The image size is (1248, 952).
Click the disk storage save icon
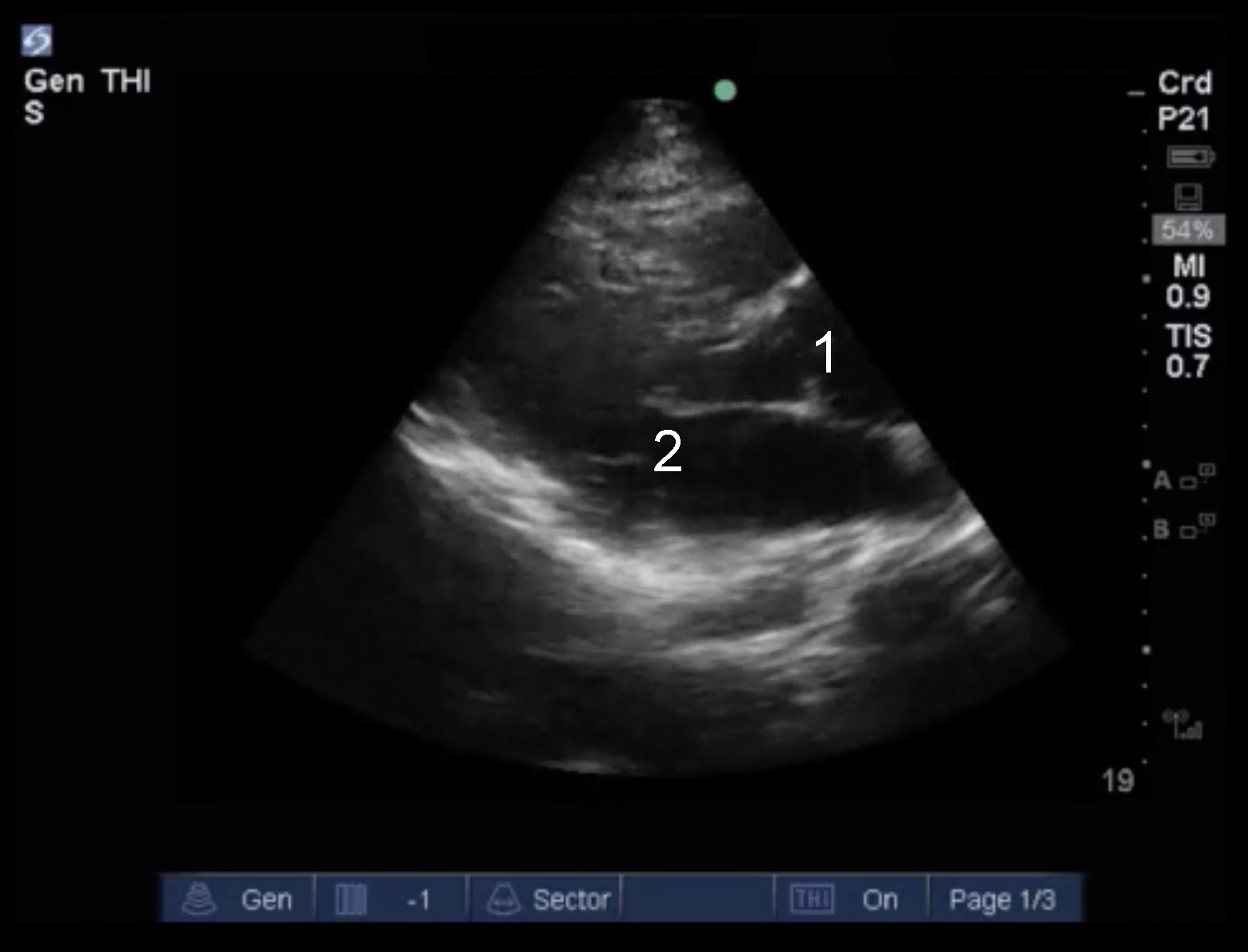coord(1188,196)
